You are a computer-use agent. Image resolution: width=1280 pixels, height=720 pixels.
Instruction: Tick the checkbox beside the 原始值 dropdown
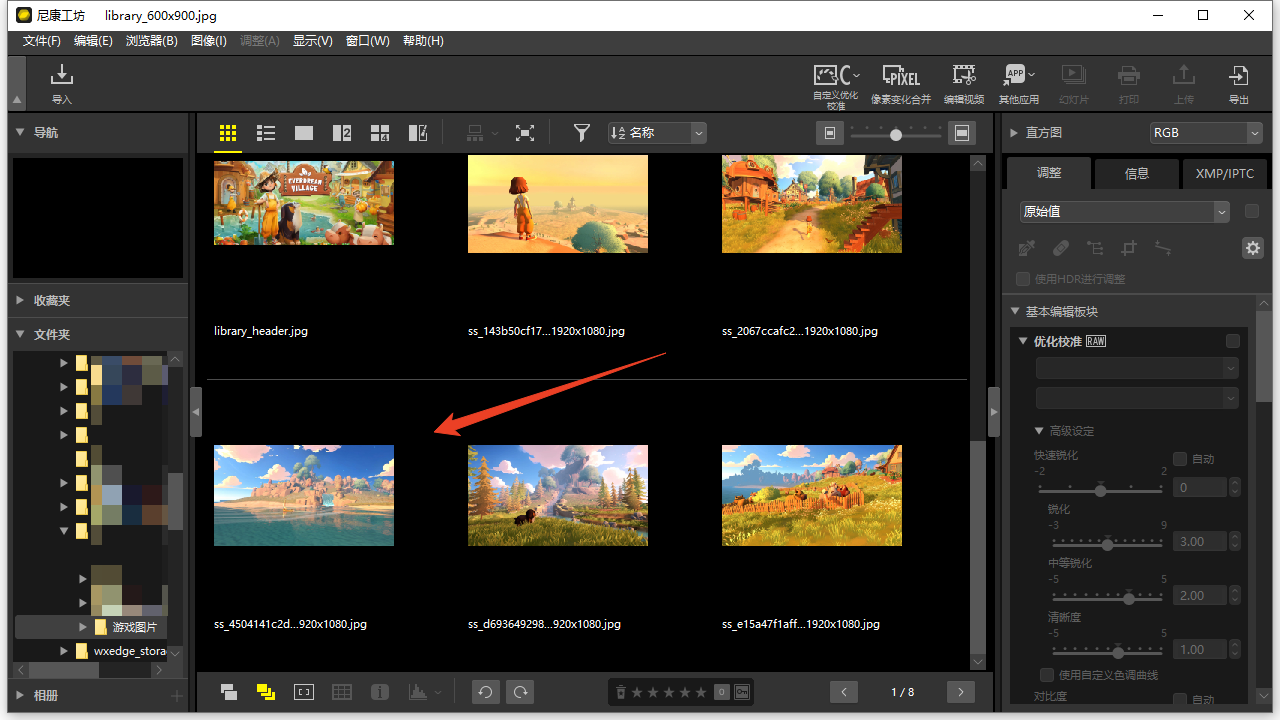(1251, 211)
